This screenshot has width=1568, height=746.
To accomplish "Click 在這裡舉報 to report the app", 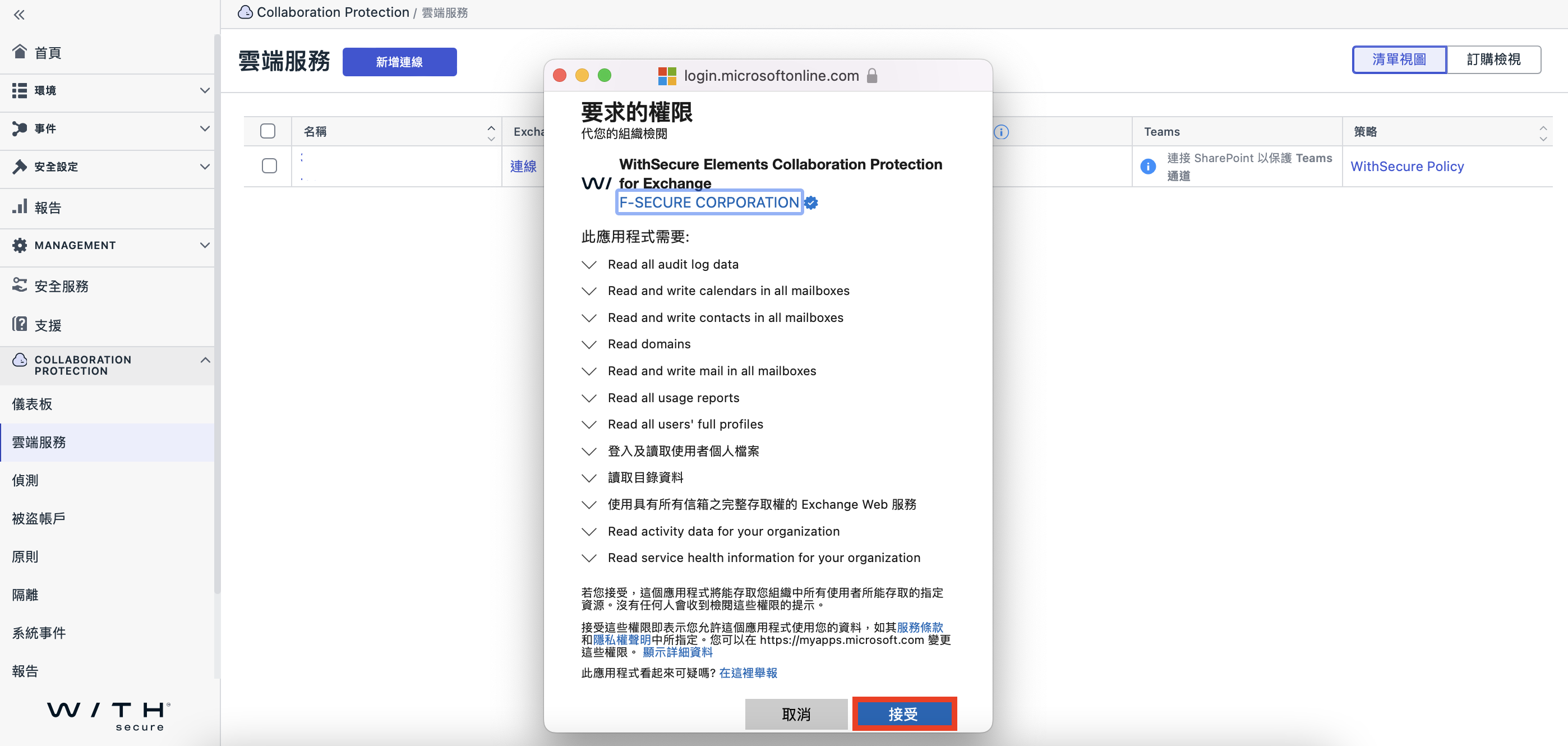I will click(x=748, y=673).
